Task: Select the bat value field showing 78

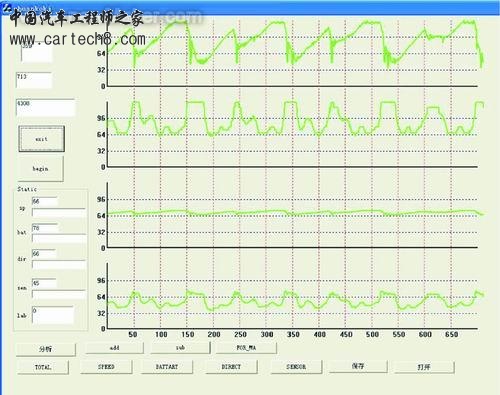Action: pyautogui.click(x=45, y=228)
